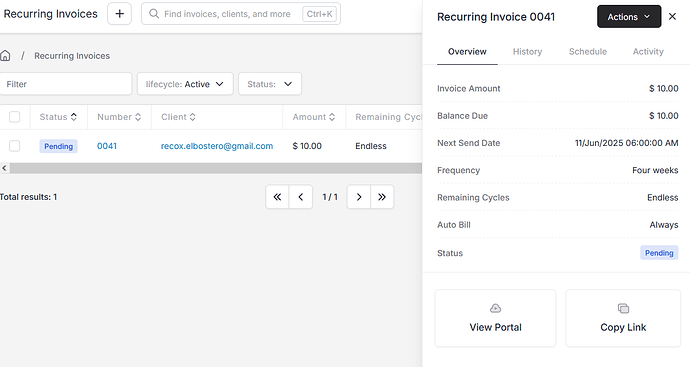Image resolution: width=690 pixels, height=367 pixels.
Task: Sort table by Number column
Action: (119, 117)
